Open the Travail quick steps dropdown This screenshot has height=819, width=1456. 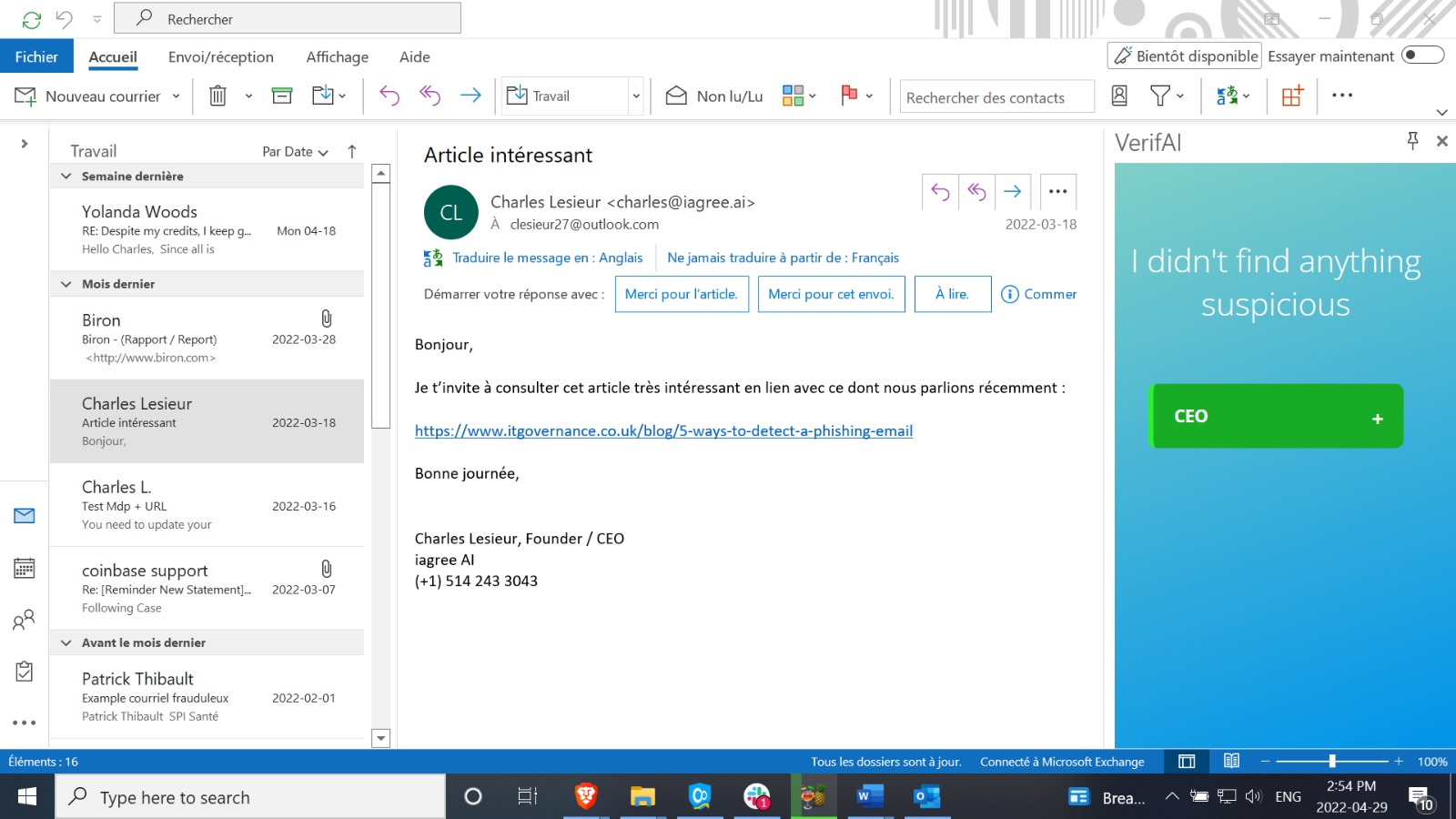click(x=636, y=96)
